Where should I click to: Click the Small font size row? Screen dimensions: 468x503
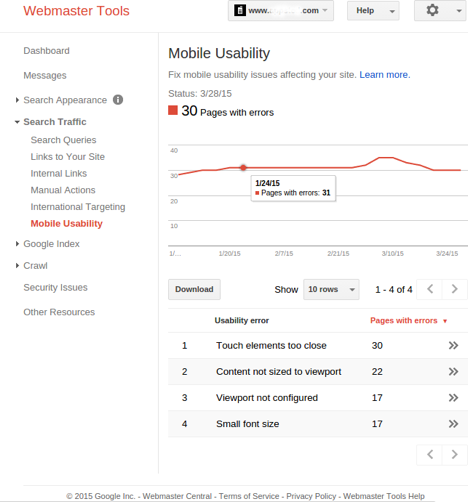[x=318, y=424]
